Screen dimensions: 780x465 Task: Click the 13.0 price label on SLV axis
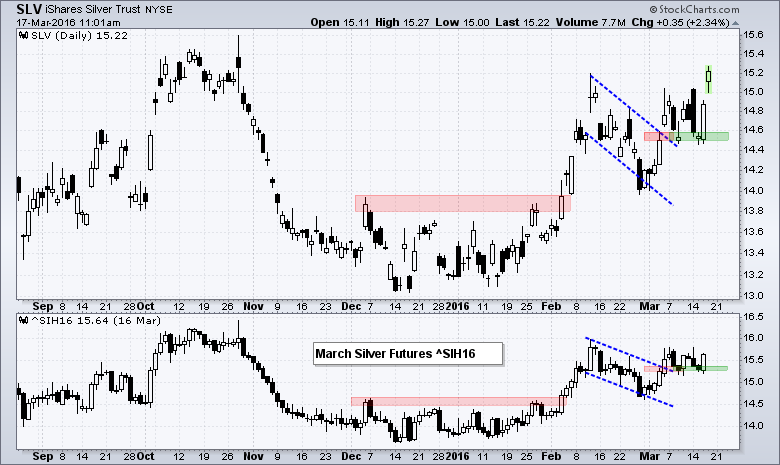tap(753, 295)
